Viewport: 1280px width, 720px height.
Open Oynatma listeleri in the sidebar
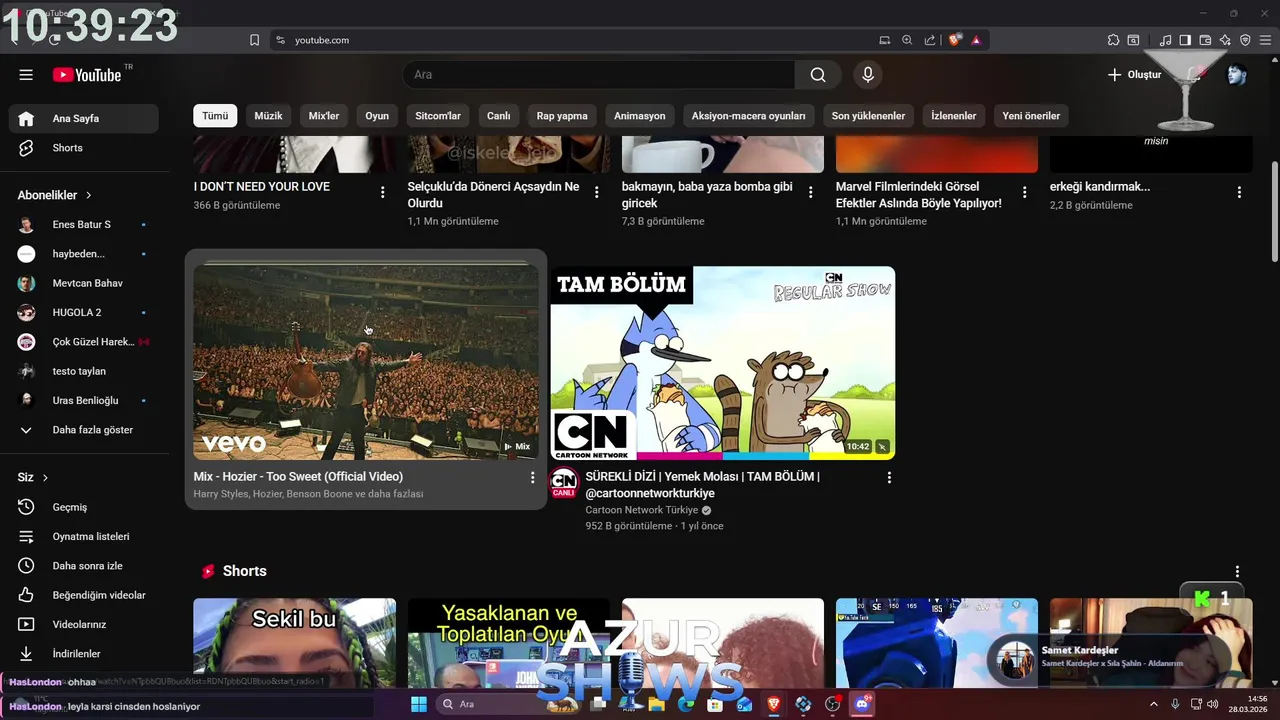click(84, 536)
